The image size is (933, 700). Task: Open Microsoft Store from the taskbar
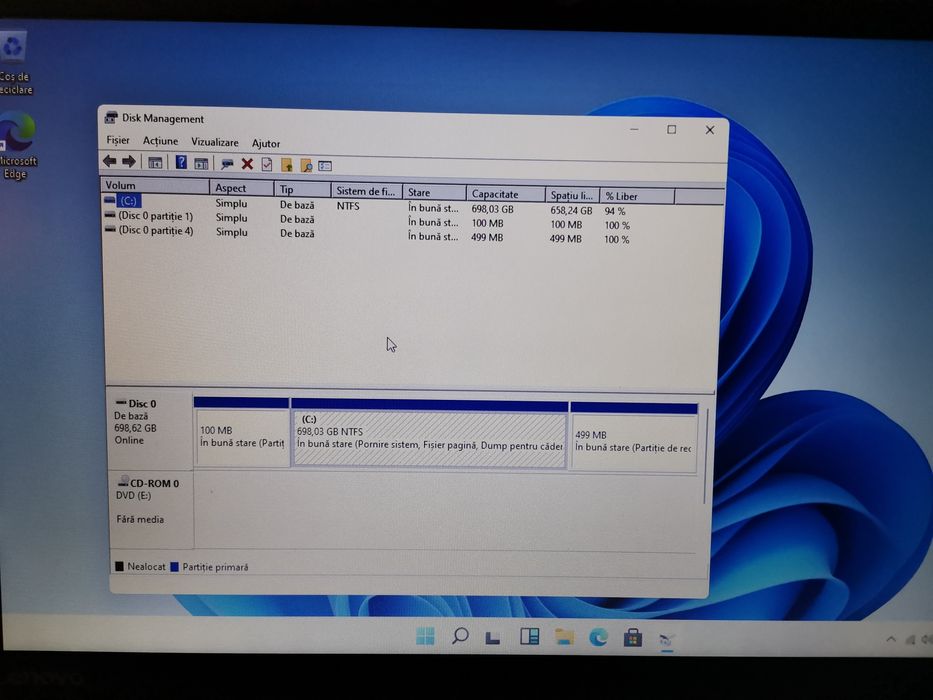[x=633, y=639]
